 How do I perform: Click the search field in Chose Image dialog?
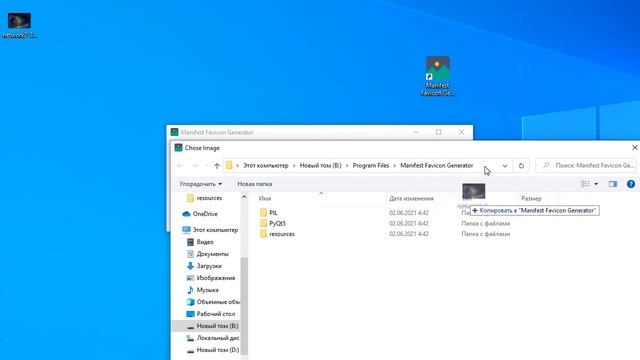click(x=586, y=166)
